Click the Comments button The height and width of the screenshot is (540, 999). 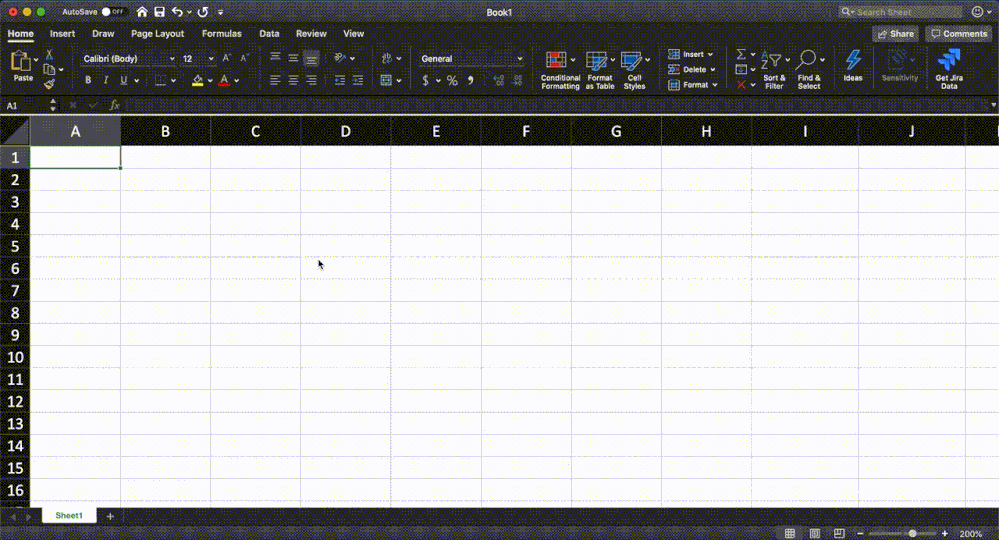point(959,34)
